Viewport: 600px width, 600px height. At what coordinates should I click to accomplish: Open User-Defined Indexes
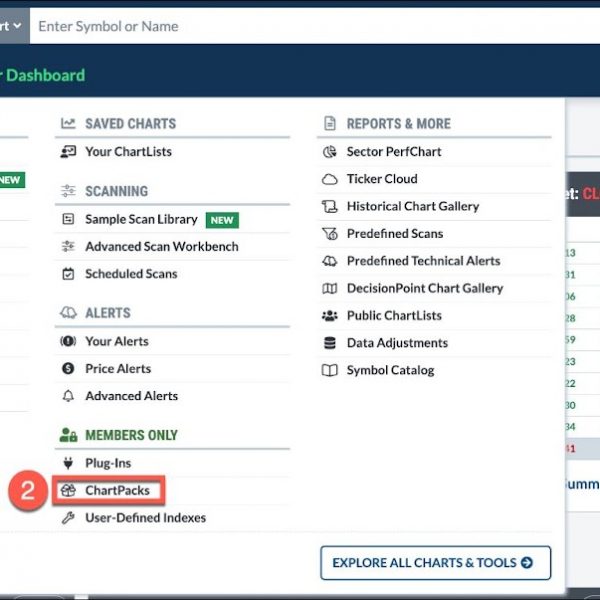click(145, 518)
